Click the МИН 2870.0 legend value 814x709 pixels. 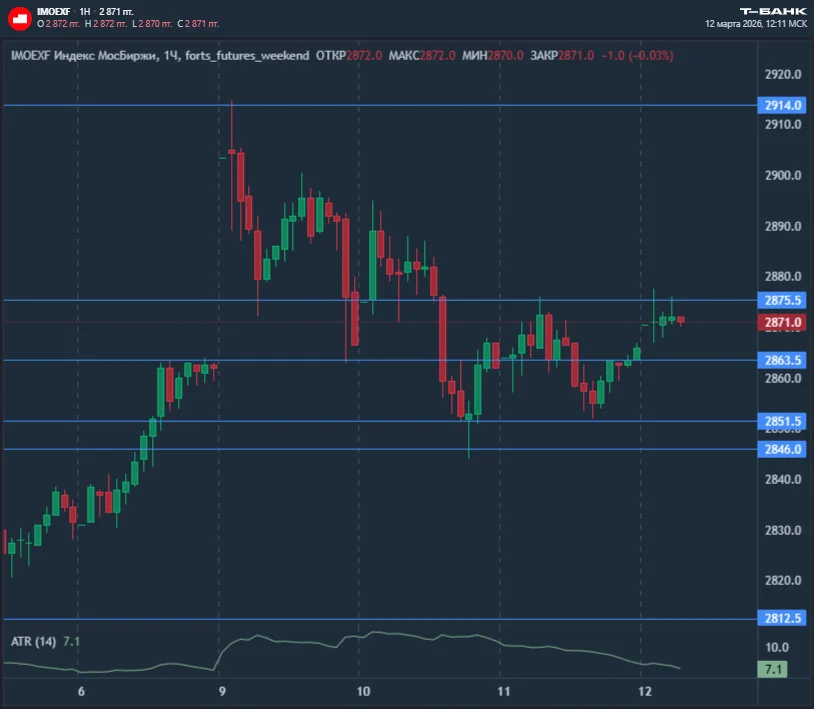[493, 56]
